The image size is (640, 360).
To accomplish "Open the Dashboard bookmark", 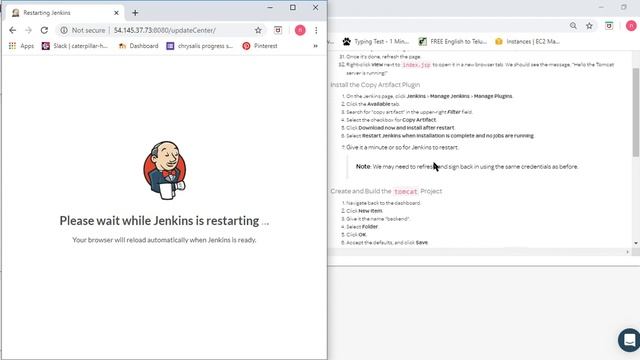I will tap(138, 46).
